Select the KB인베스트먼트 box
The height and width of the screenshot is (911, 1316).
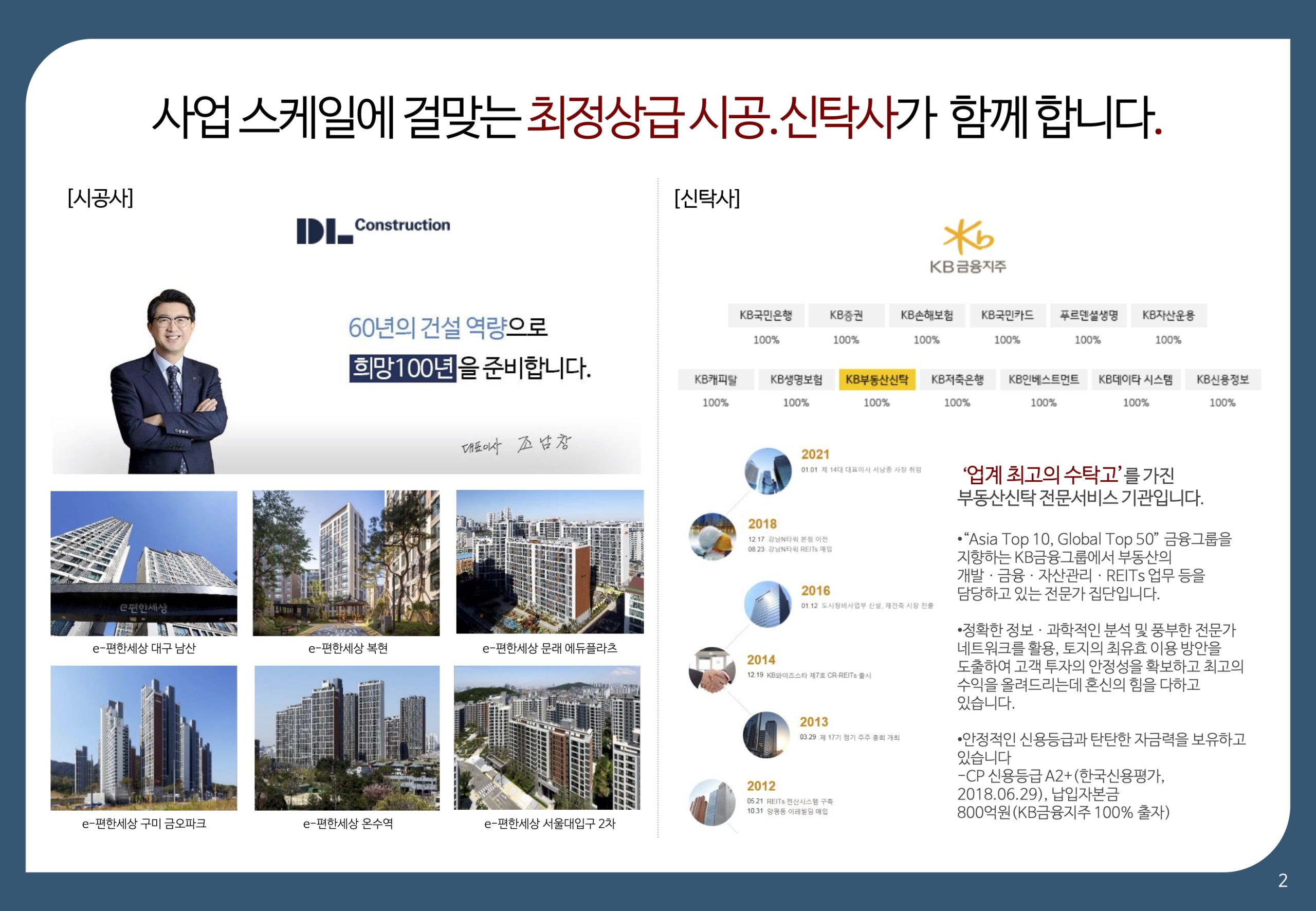pos(1043,379)
